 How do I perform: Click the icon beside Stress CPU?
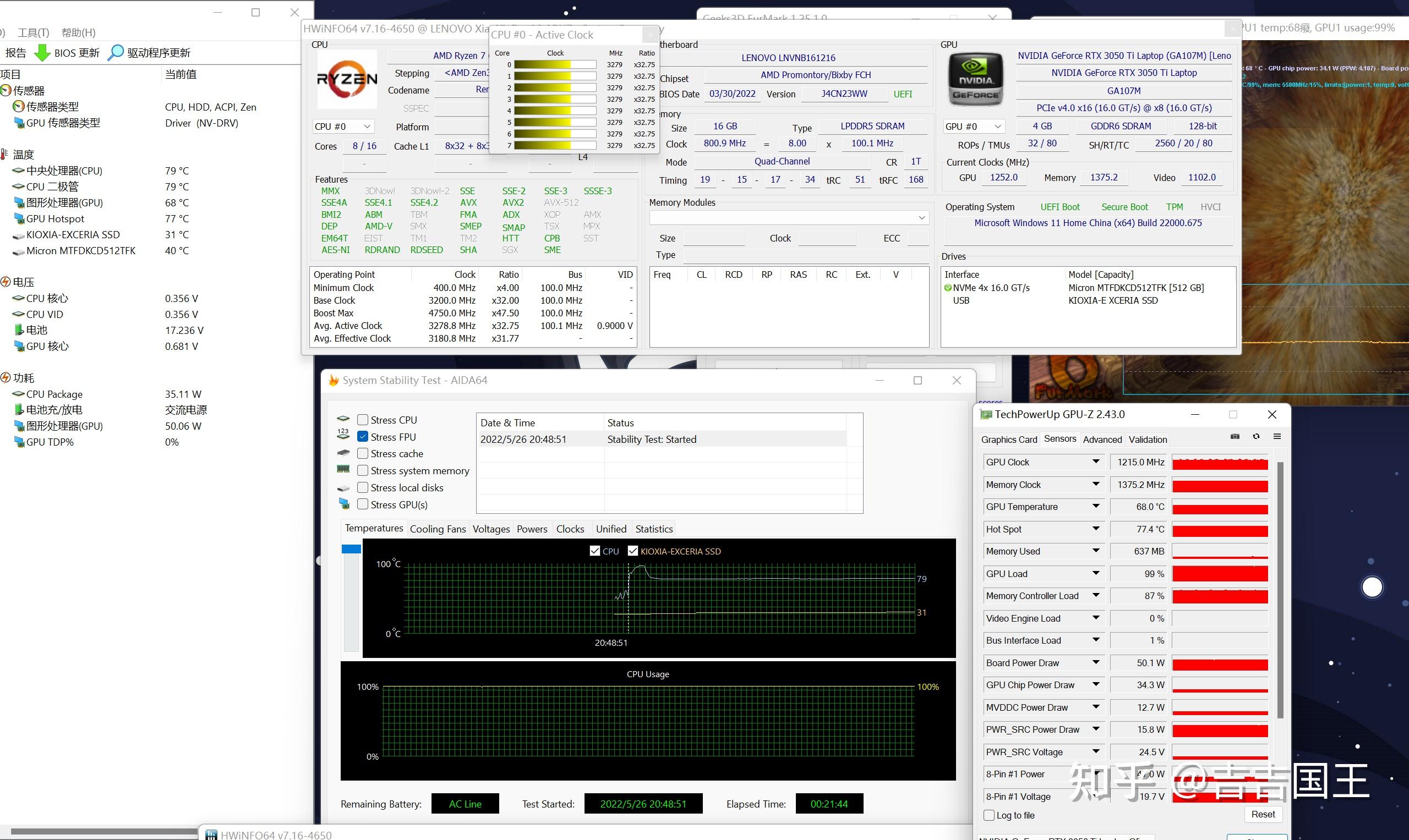pos(343,419)
